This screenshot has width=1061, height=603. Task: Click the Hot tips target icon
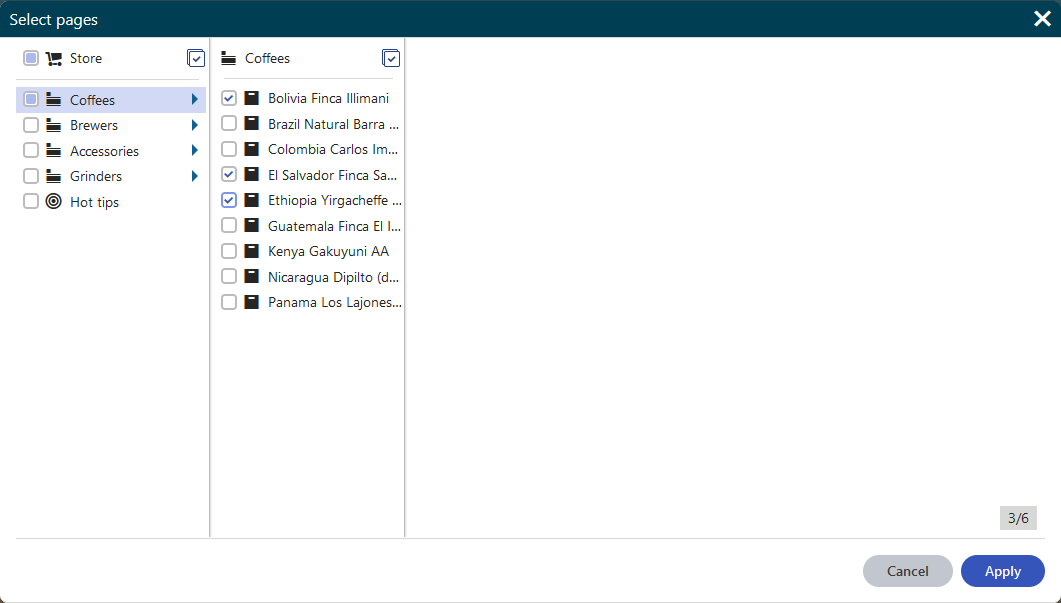pyautogui.click(x=53, y=202)
